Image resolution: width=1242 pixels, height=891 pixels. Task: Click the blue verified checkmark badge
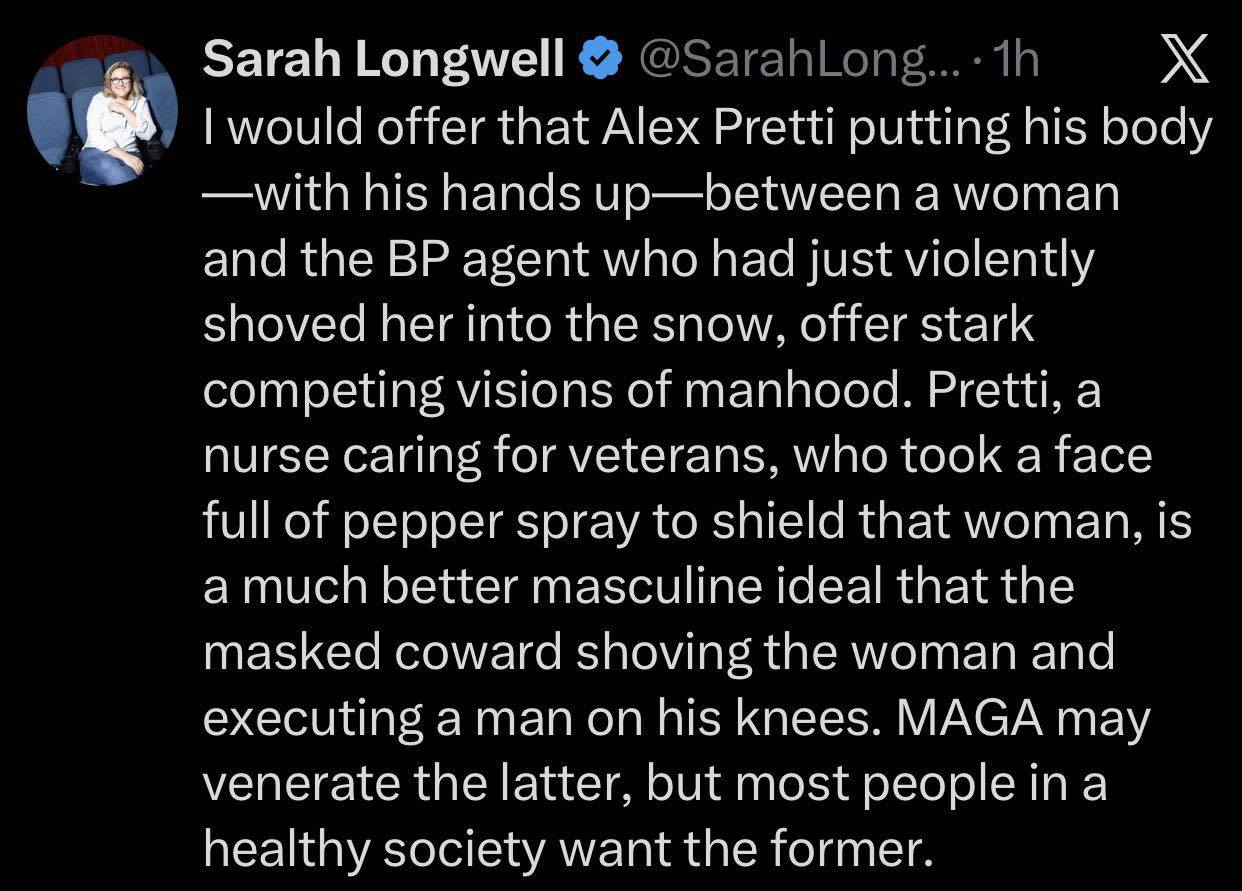[x=599, y=62]
